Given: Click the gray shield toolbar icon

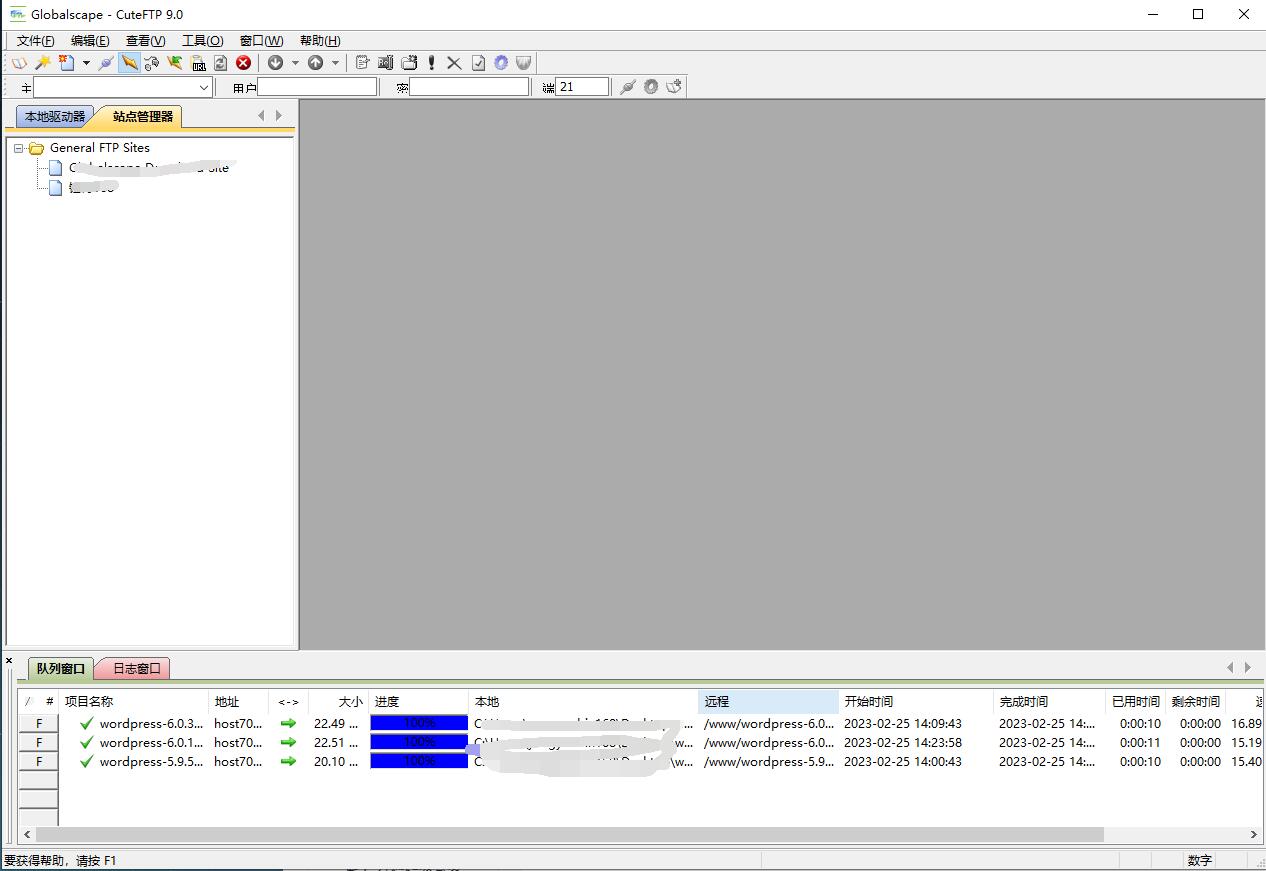Looking at the screenshot, I should [x=524, y=63].
